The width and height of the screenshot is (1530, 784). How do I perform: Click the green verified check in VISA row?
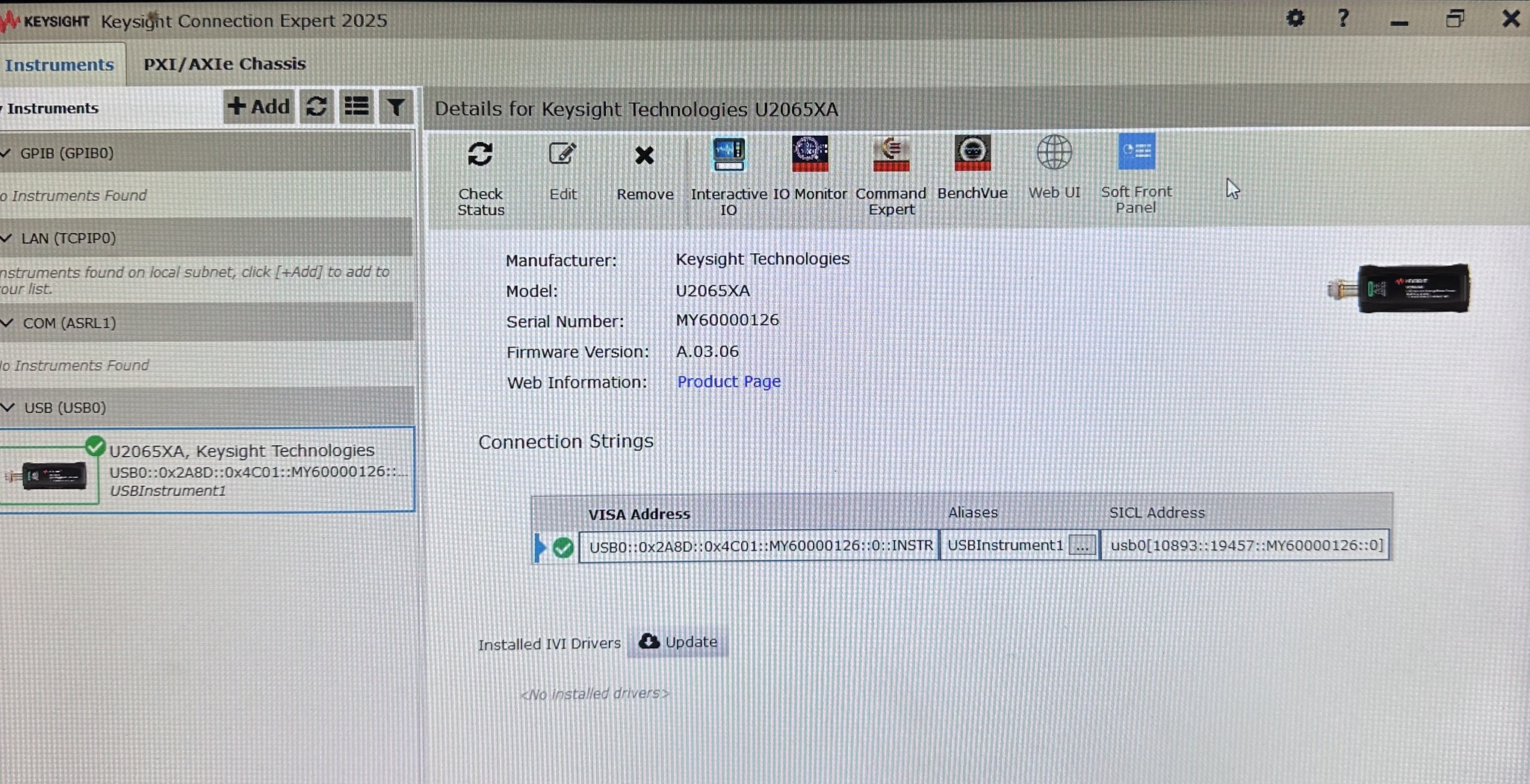(563, 548)
